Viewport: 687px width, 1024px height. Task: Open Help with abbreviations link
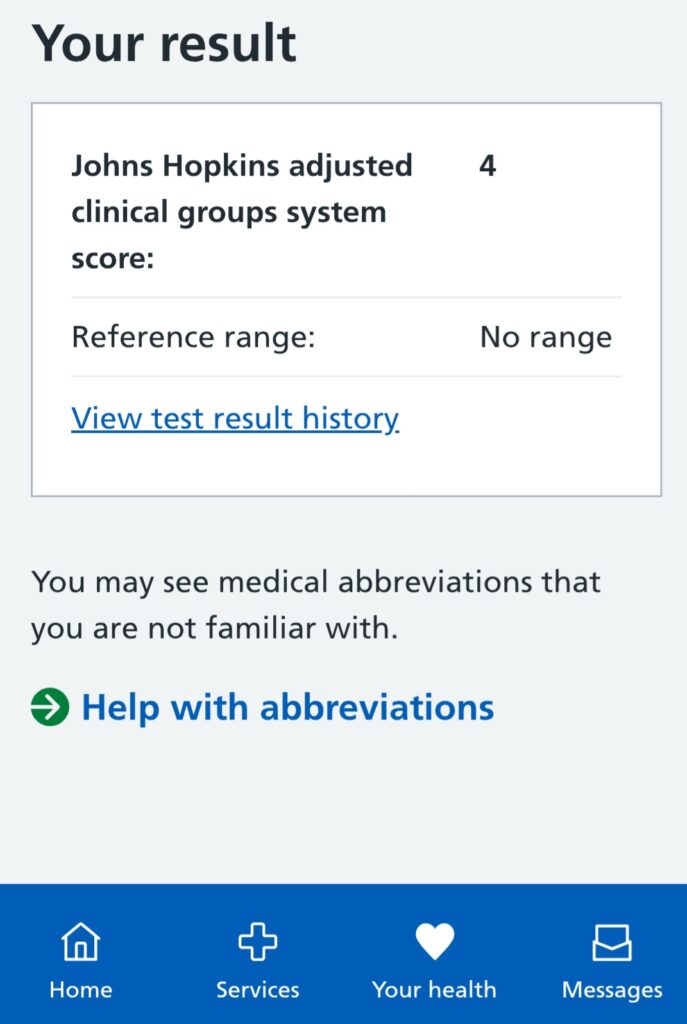coord(287,707)
